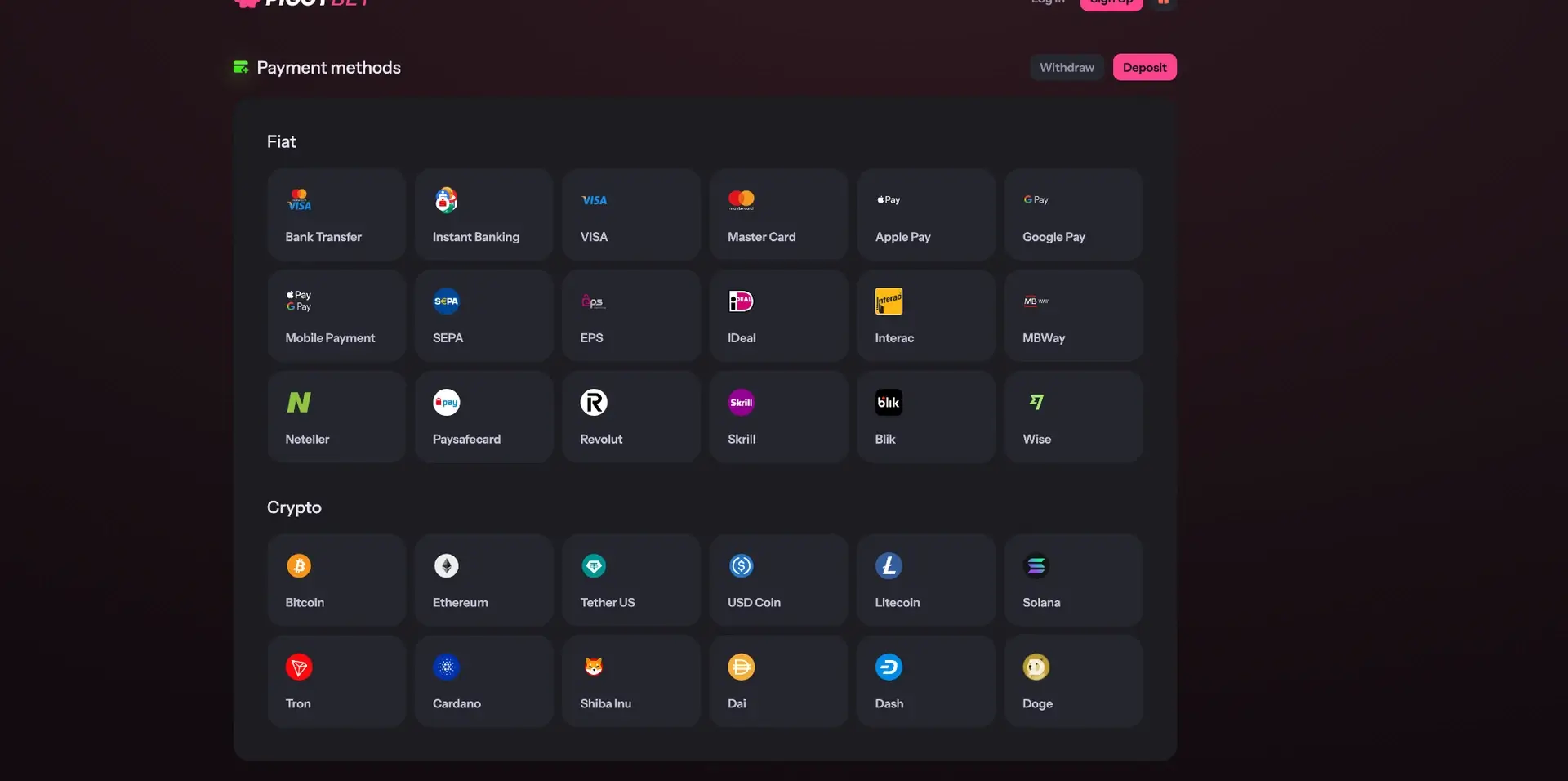
Task: Choose the Master Card logo
Action: (742, 200)
